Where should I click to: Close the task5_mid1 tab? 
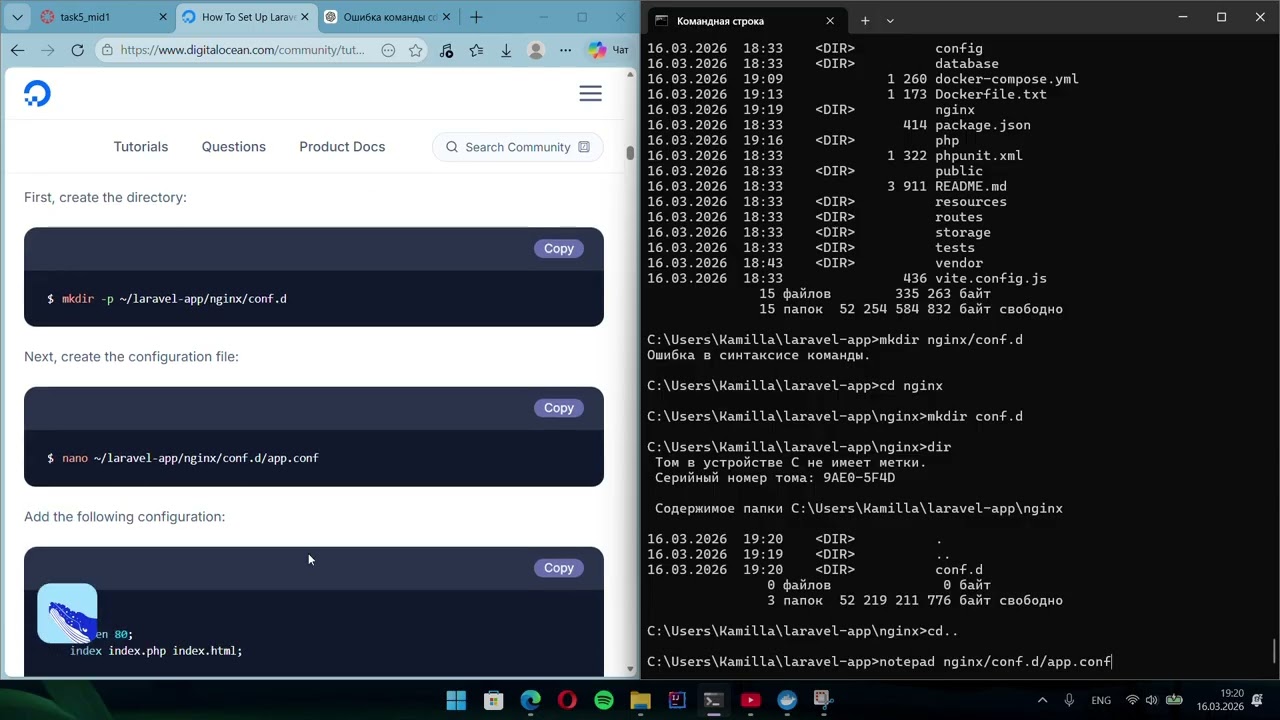(x=164, y=17)
